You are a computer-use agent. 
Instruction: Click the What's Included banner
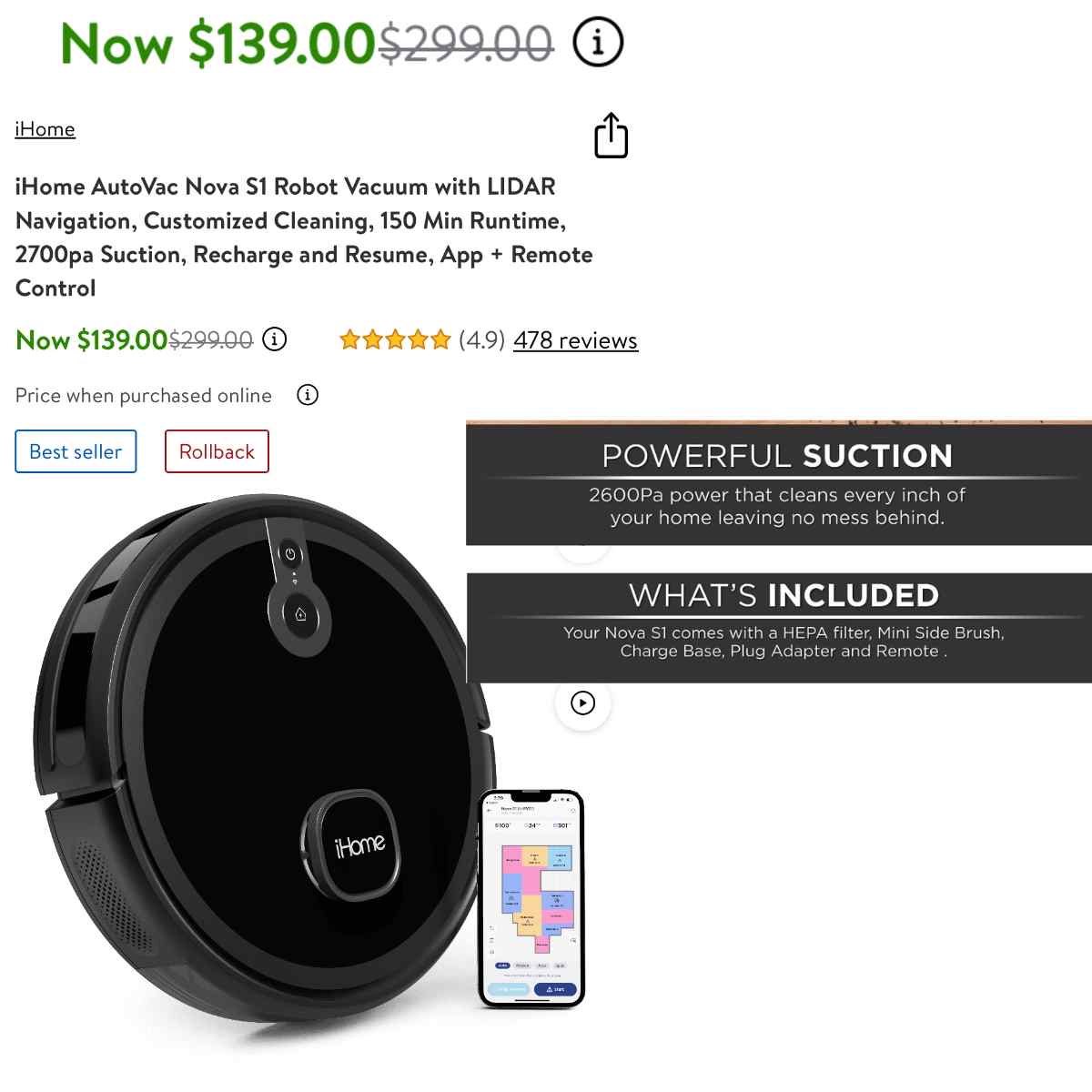click(x=778, y=627)
